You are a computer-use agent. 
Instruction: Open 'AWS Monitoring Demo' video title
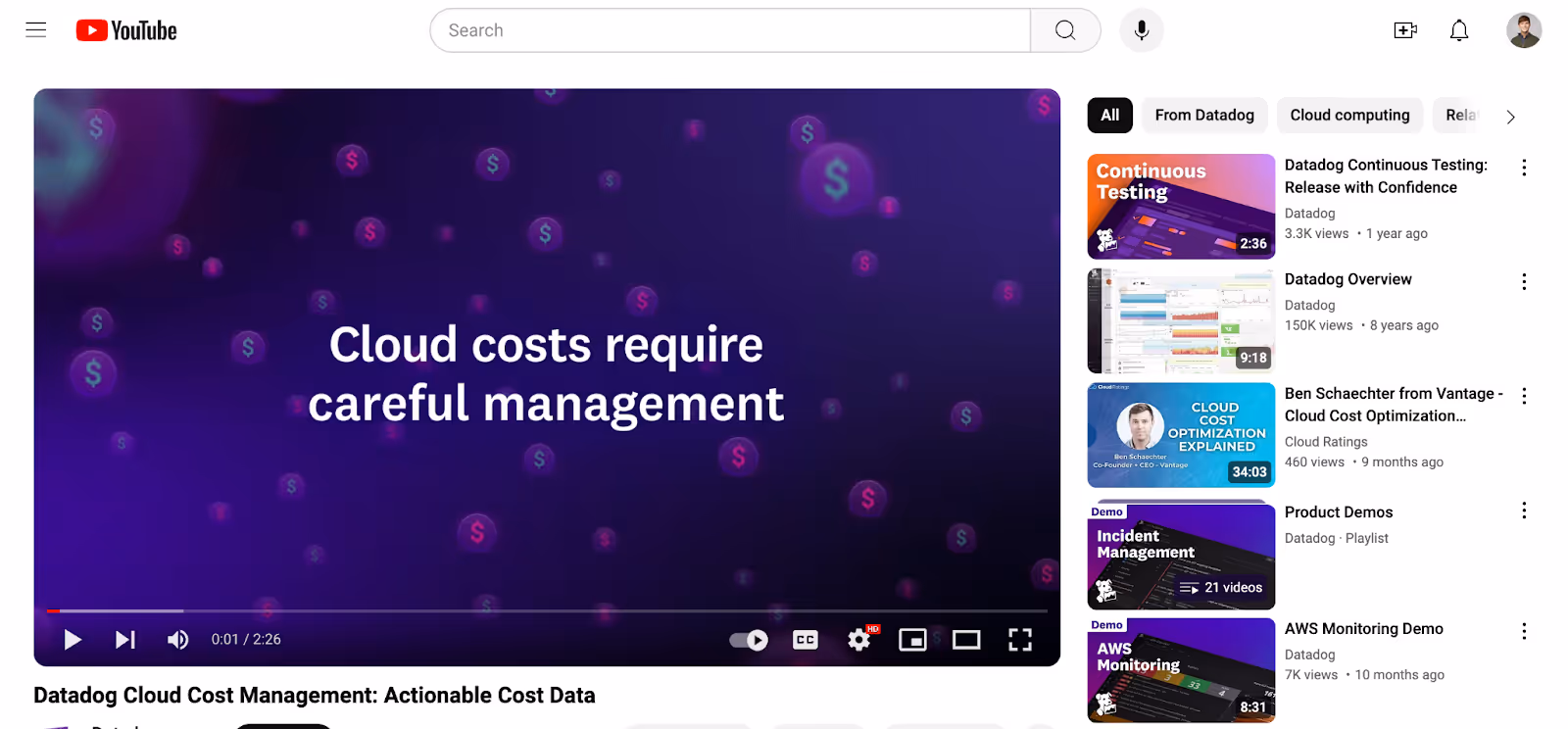pos(1364,629)
